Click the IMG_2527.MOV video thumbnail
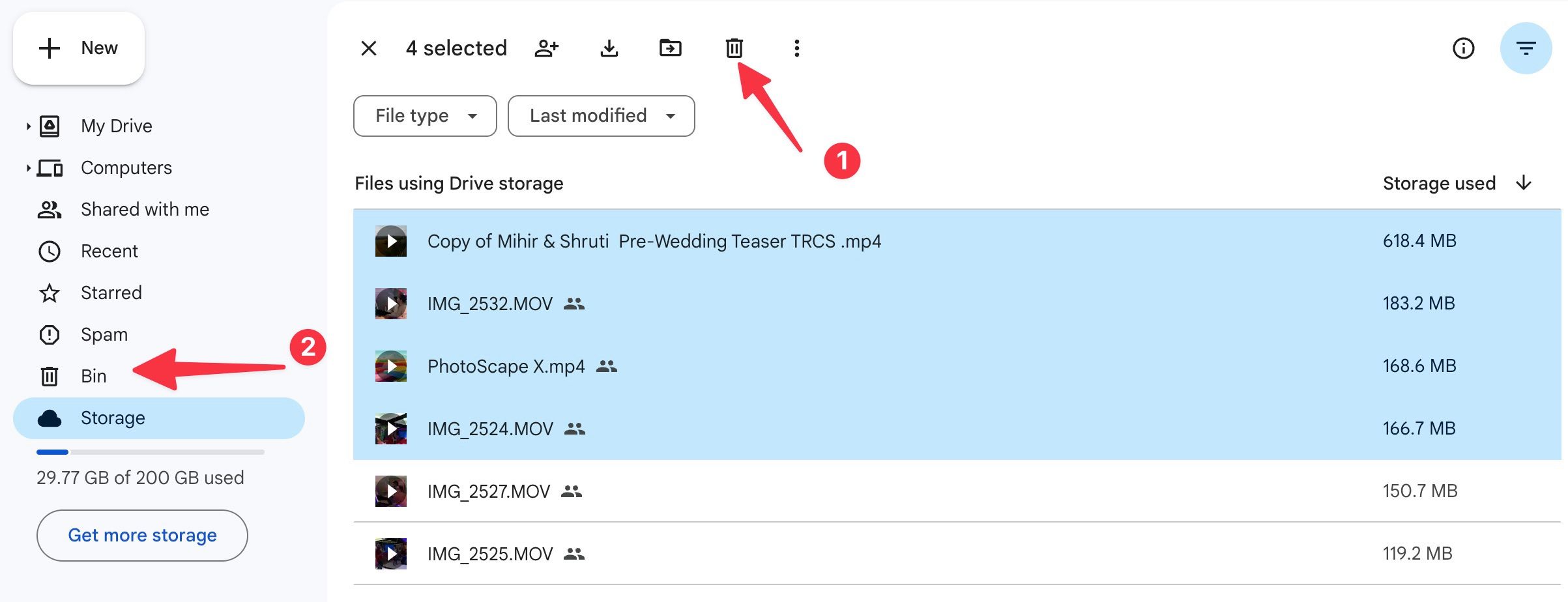The width and height of the screenshot is (1568, 602). (391, 491)
